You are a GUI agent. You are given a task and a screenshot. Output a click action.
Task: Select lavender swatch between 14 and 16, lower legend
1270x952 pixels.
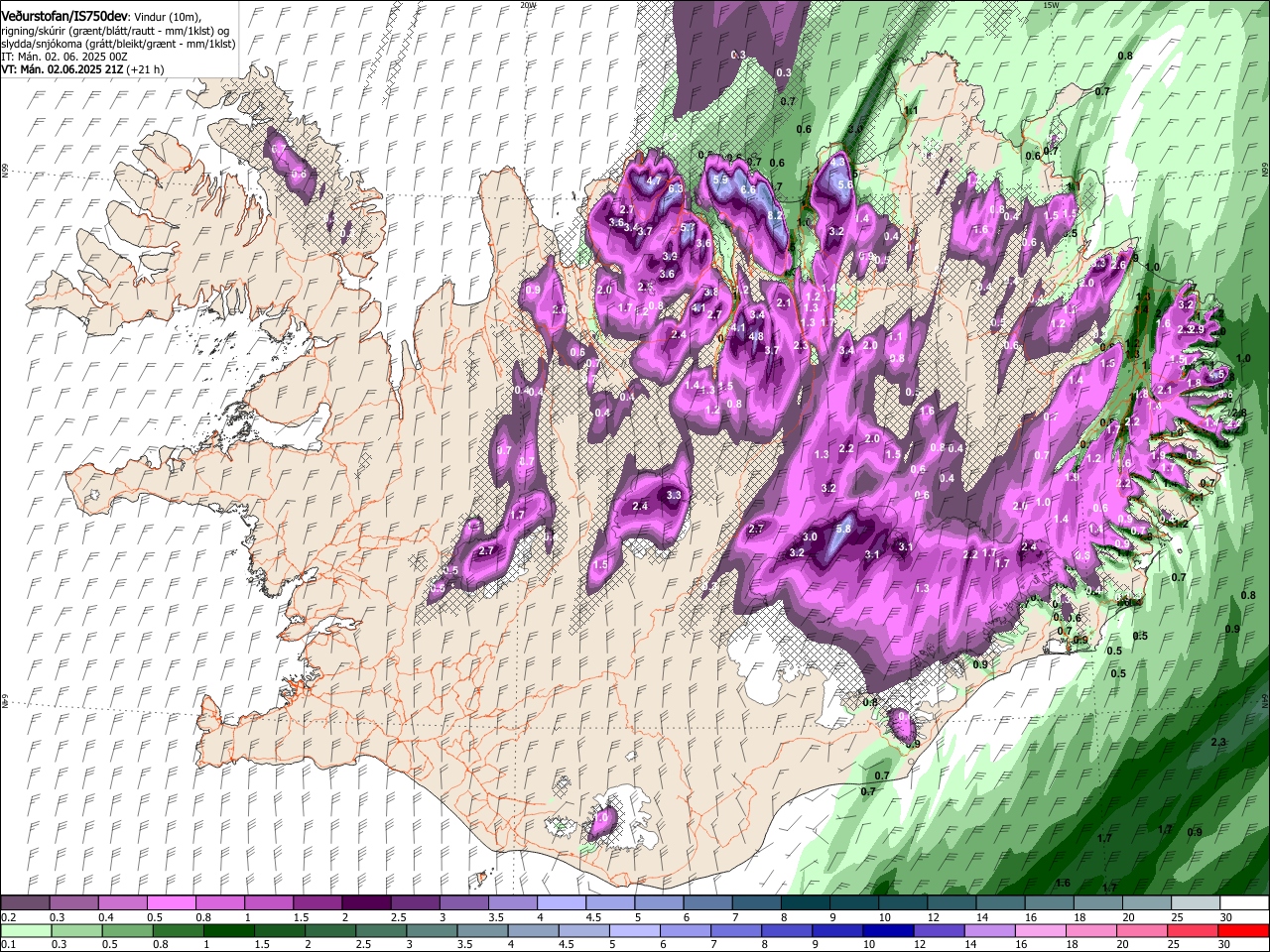point(990,930)
